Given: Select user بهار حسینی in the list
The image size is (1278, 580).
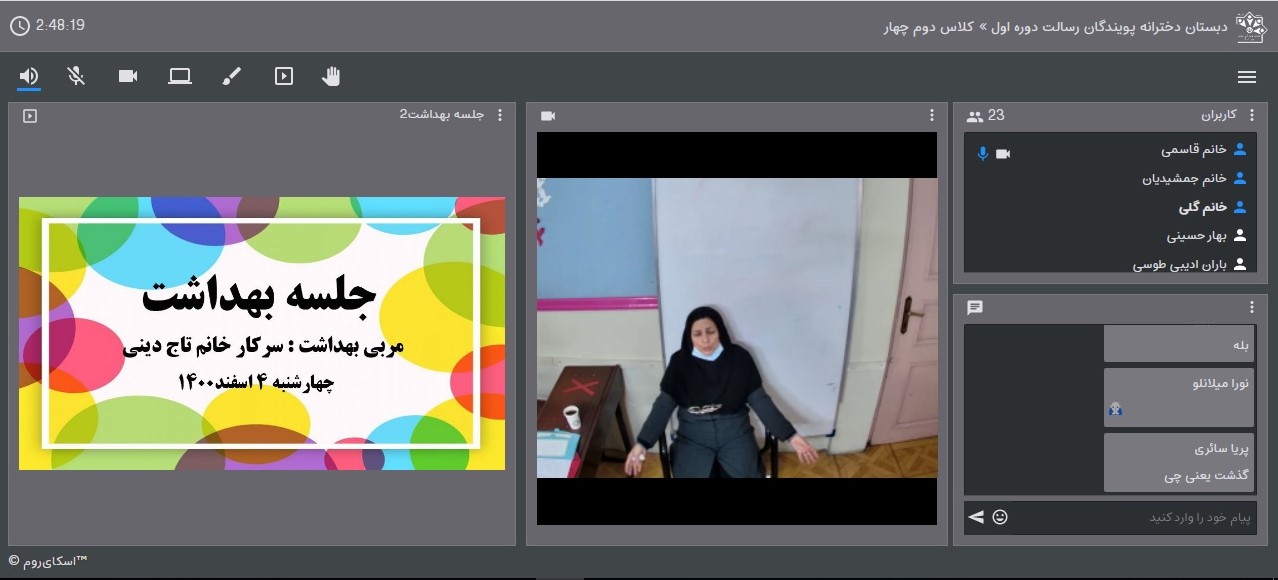Looking at the screenshot, I should pyautogui.click(x=1196, y=236).
